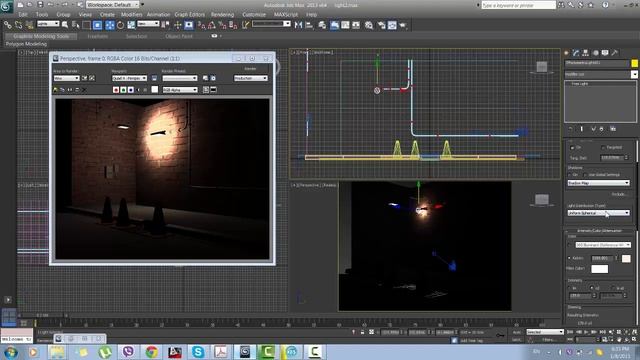Select the lm intensity radio button
Viewport: 640px width, 360px height.
click(570, 288)
